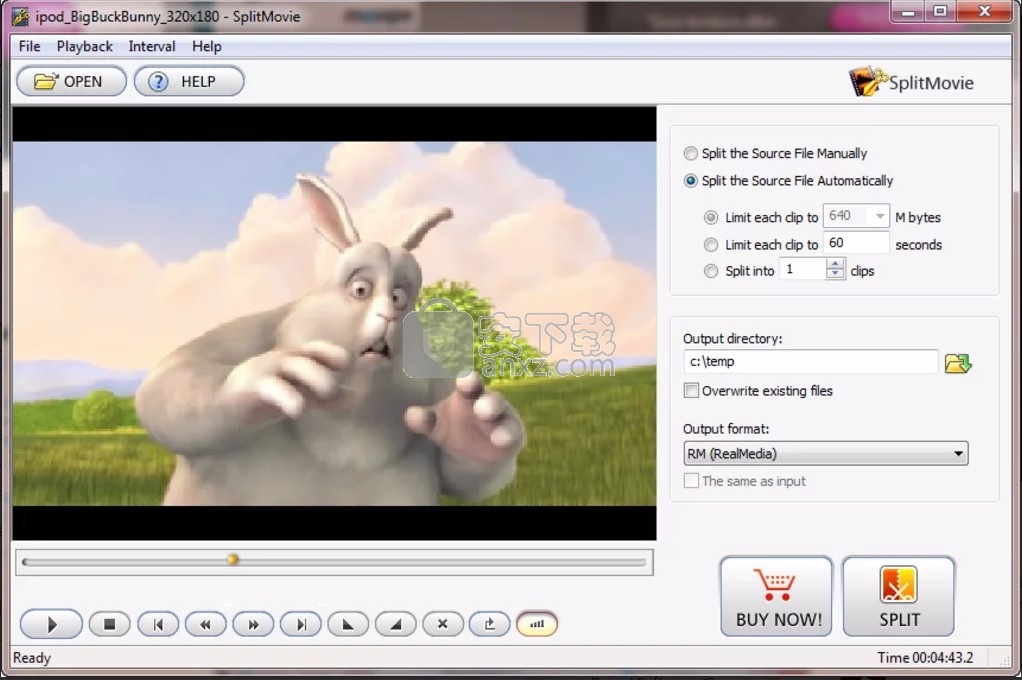Click the Big Buck Bunny video preview
This screenshot has height=680, width=1022.
334,323
